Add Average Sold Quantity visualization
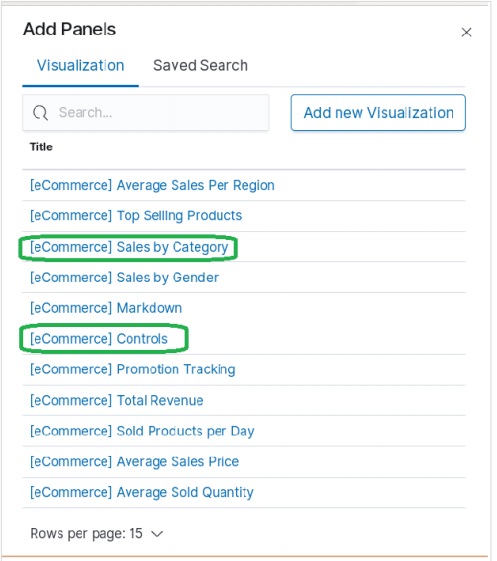 142,492
